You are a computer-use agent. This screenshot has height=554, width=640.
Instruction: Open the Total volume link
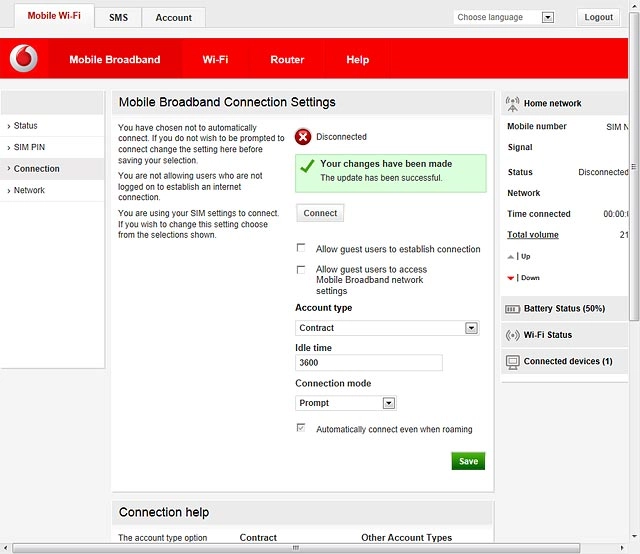[x=533, y=235]
